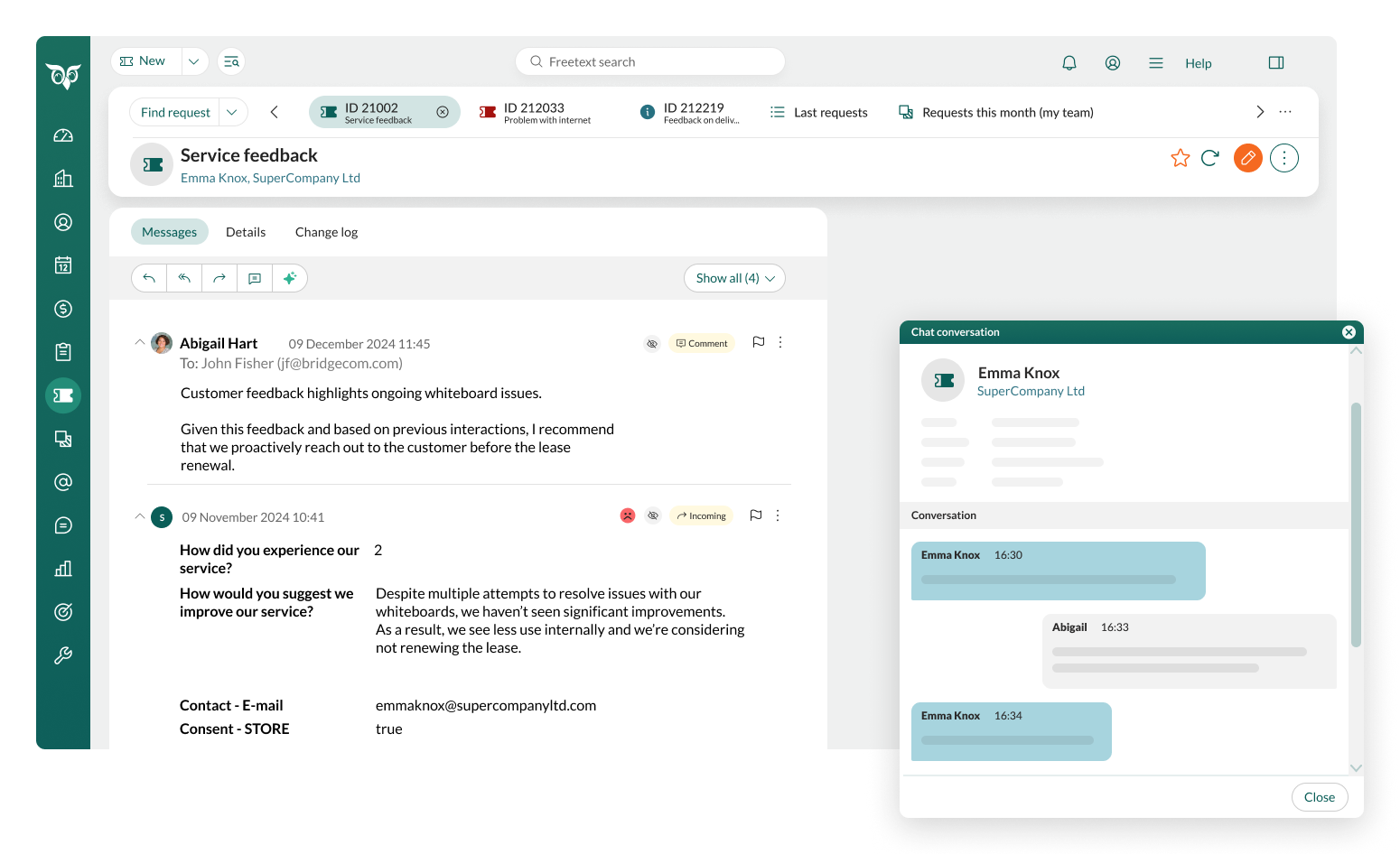1400x854 pixels.
Task: Click the Close button in chat conversation
Action: click(x=1319, y=797)
